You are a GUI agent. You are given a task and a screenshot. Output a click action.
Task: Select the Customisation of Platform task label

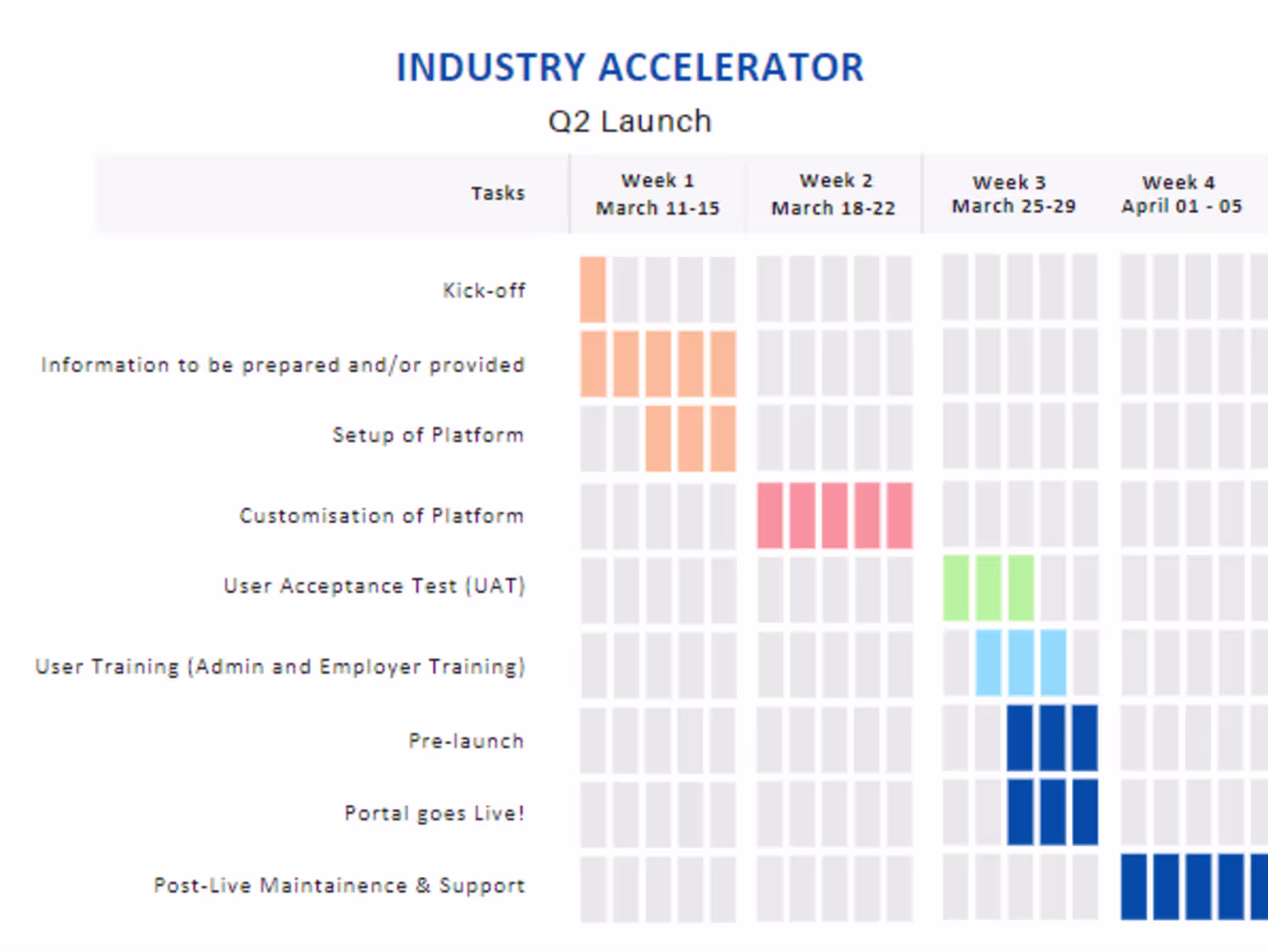point(381,516)
